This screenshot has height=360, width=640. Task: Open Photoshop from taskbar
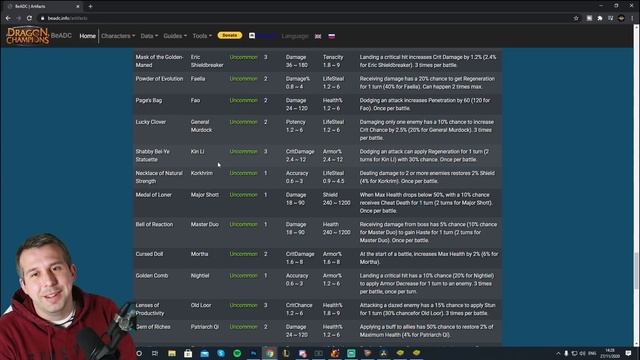point(253,353)
